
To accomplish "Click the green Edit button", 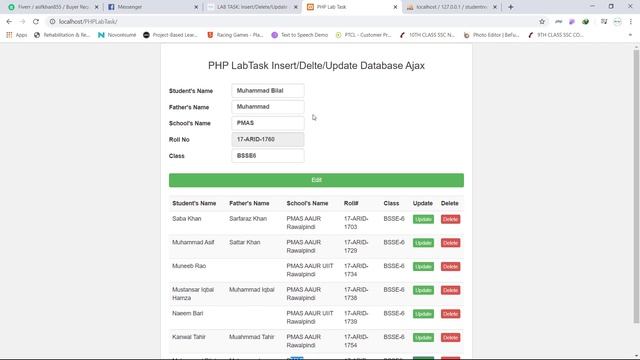I will [316, 180].
